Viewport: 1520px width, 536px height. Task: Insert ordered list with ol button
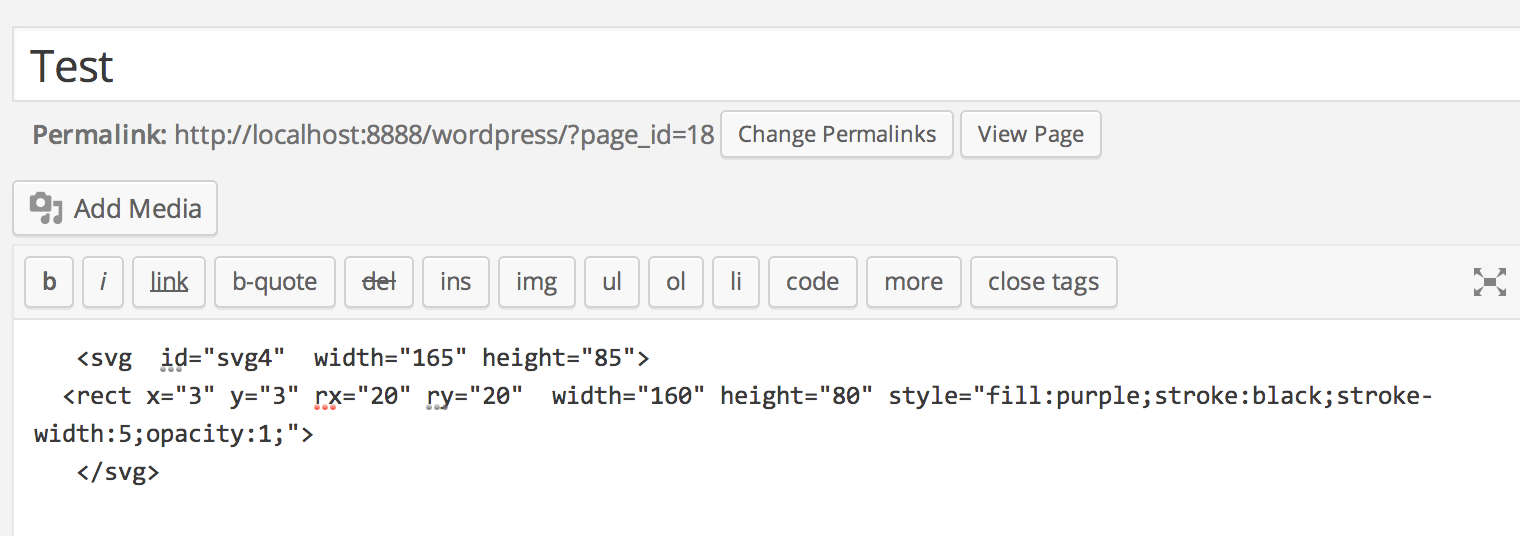[x=676, y=282]
